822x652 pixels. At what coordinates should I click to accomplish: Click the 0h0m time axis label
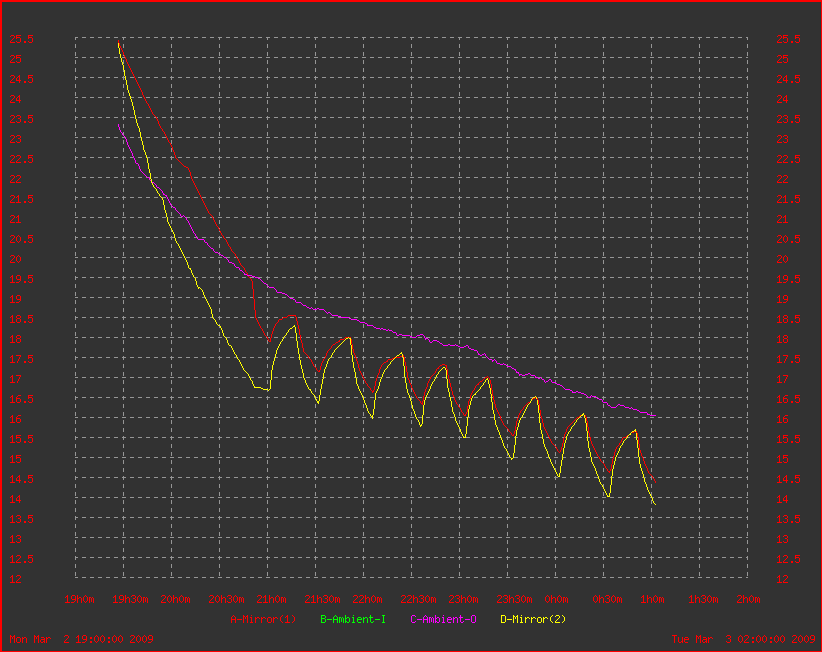pos(556,599)
